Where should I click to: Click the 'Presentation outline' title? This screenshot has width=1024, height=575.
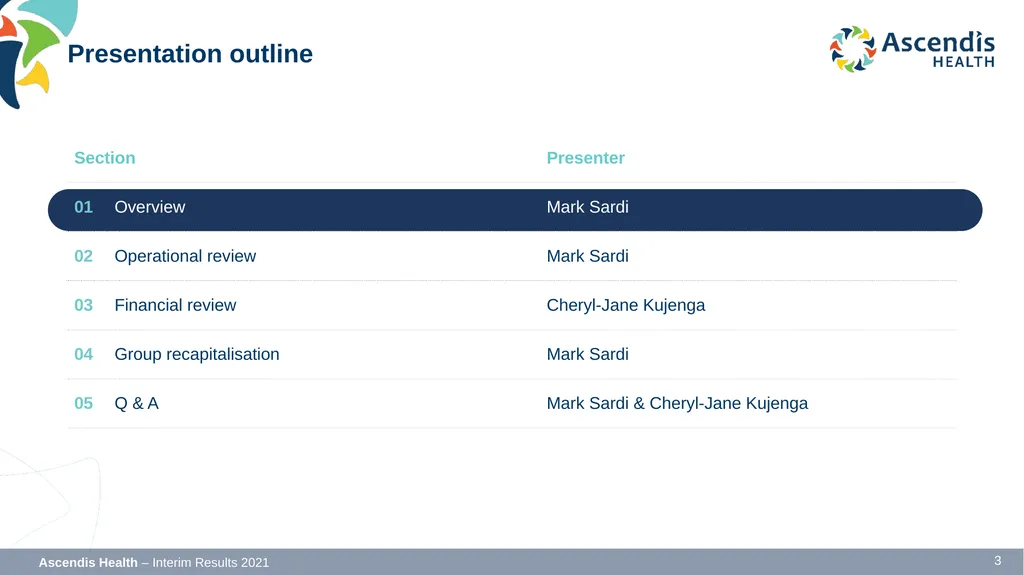click(190, 54)
